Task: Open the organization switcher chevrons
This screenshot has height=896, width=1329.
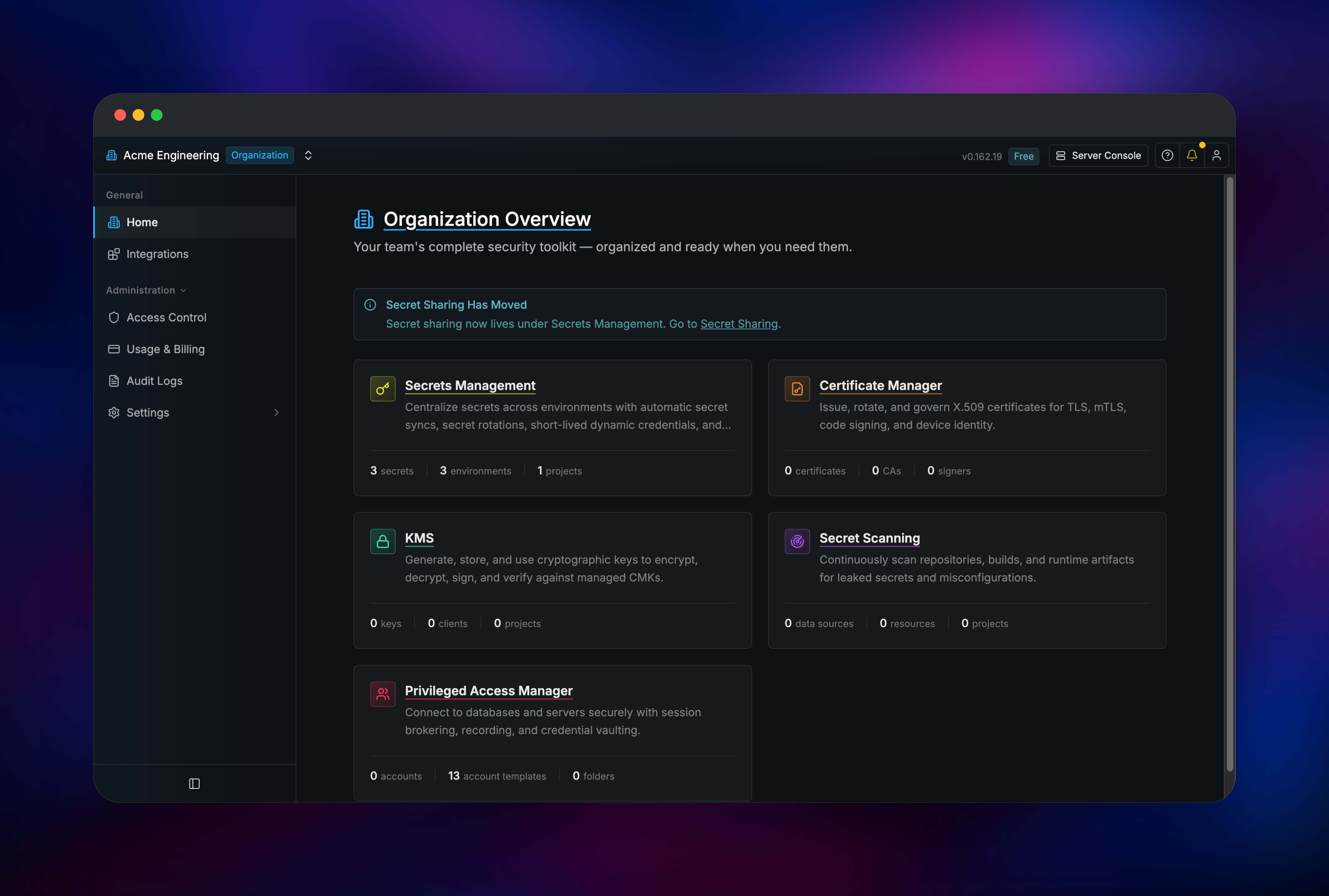Action: coord(308,155)
